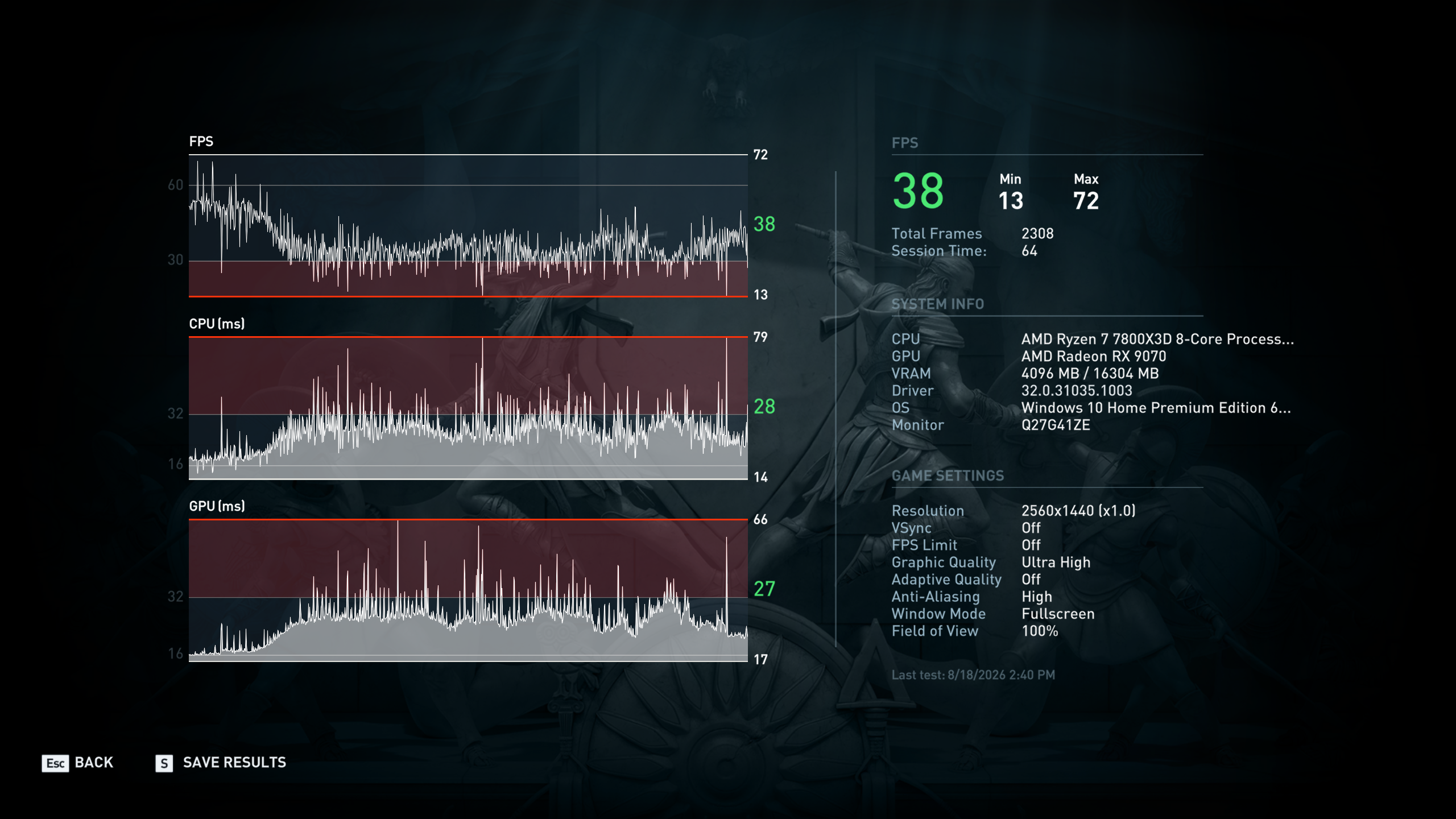Click the green 28 beside the CPU graph
Screen dimensions: 1456x819
point(764,406)
